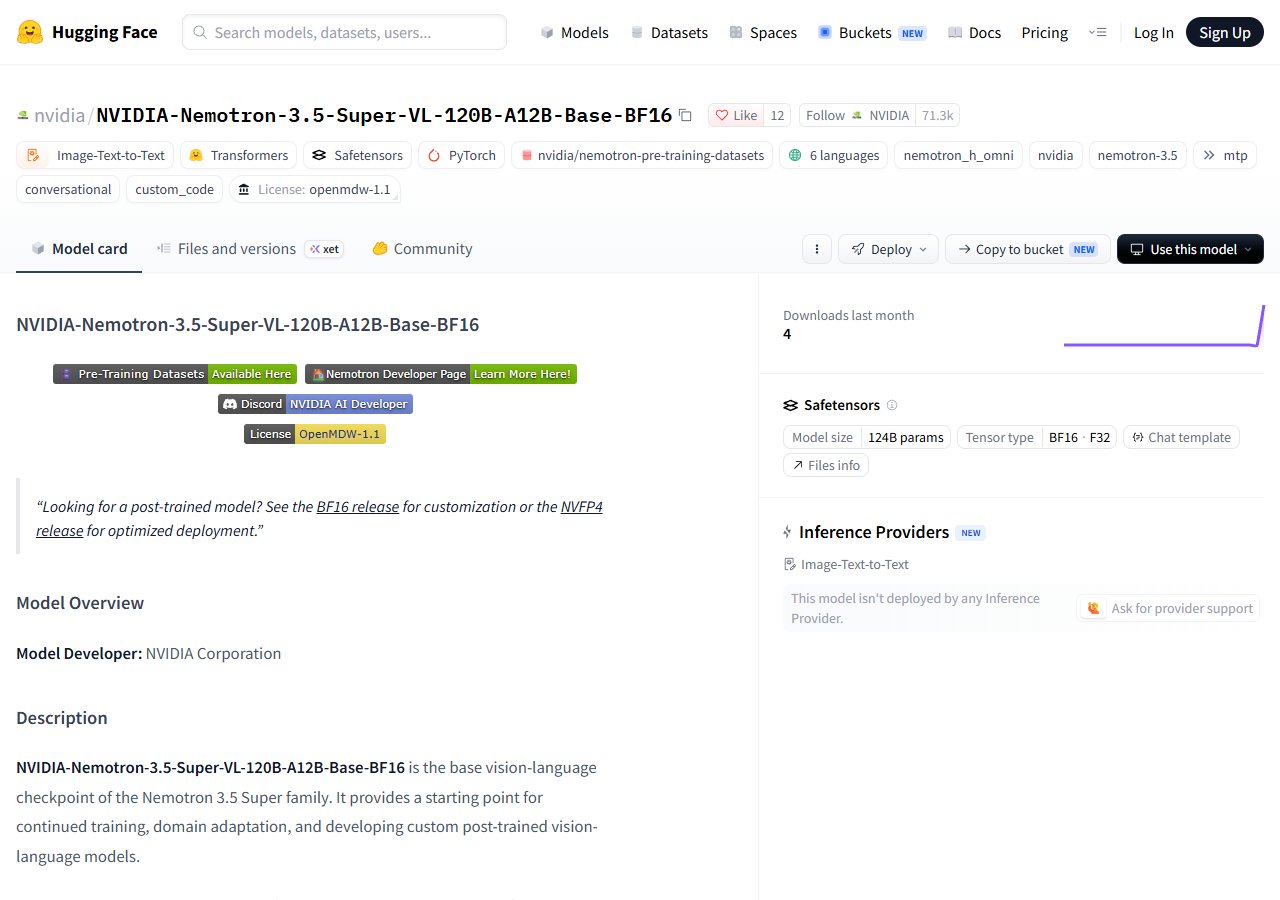
Task: Click the Safetensors info icon
Action: click(892, 405)
